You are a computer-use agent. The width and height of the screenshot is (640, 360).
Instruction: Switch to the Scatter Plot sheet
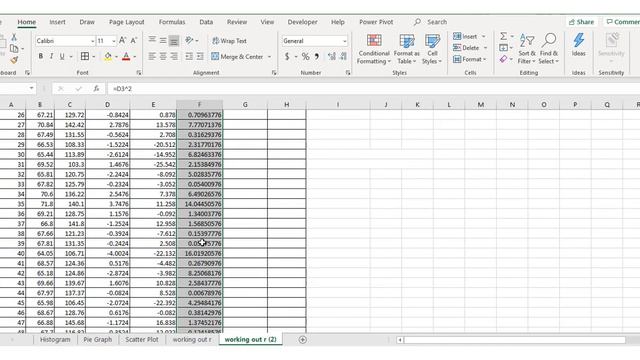tap(142, 340)
